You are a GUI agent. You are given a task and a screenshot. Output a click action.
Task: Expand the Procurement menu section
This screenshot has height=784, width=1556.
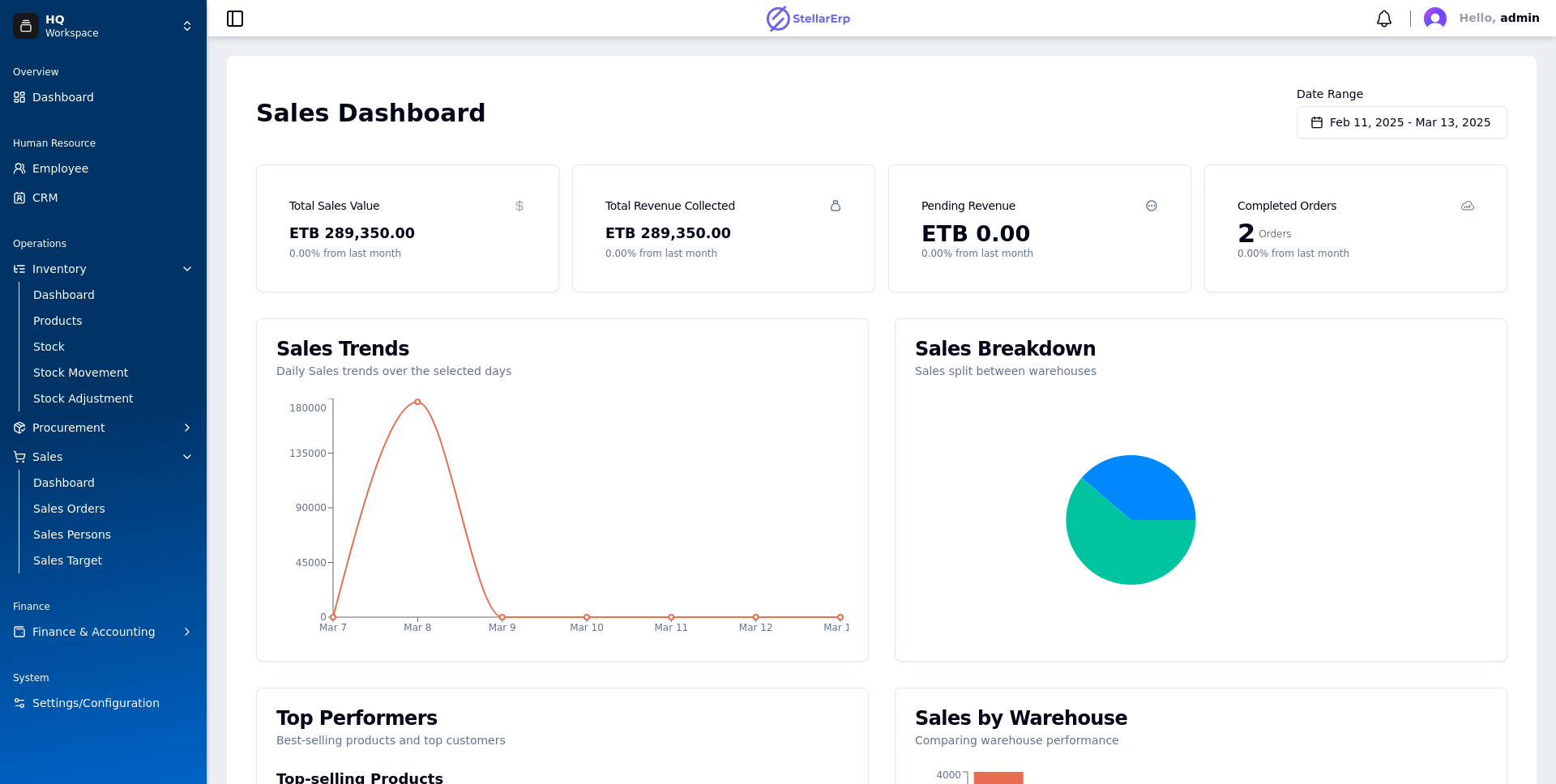[186, 428]
